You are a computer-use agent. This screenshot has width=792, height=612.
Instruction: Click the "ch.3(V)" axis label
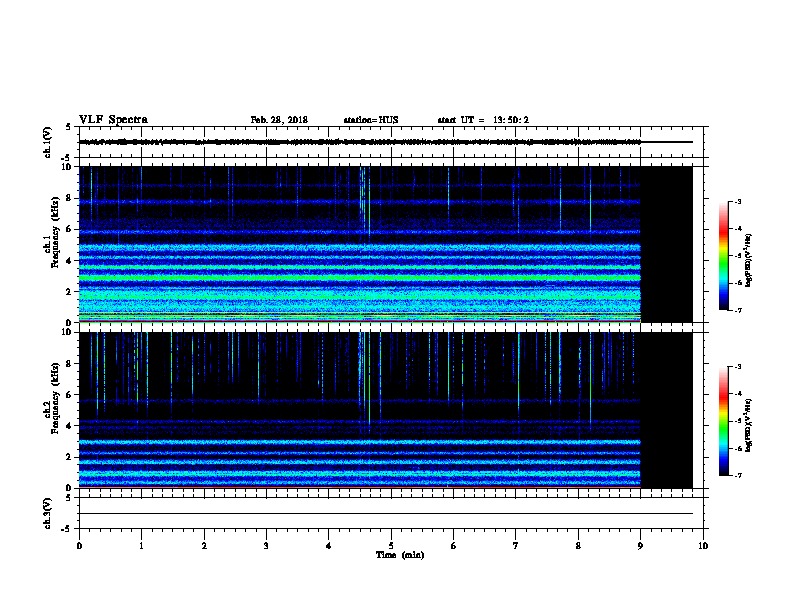47,513
